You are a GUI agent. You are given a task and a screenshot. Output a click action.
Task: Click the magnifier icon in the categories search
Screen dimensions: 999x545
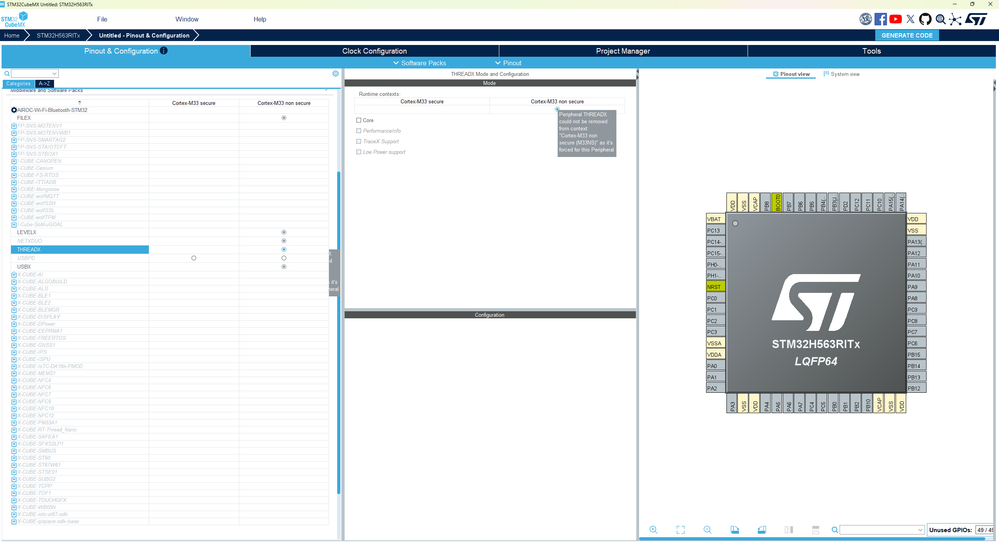click(7, 73)
